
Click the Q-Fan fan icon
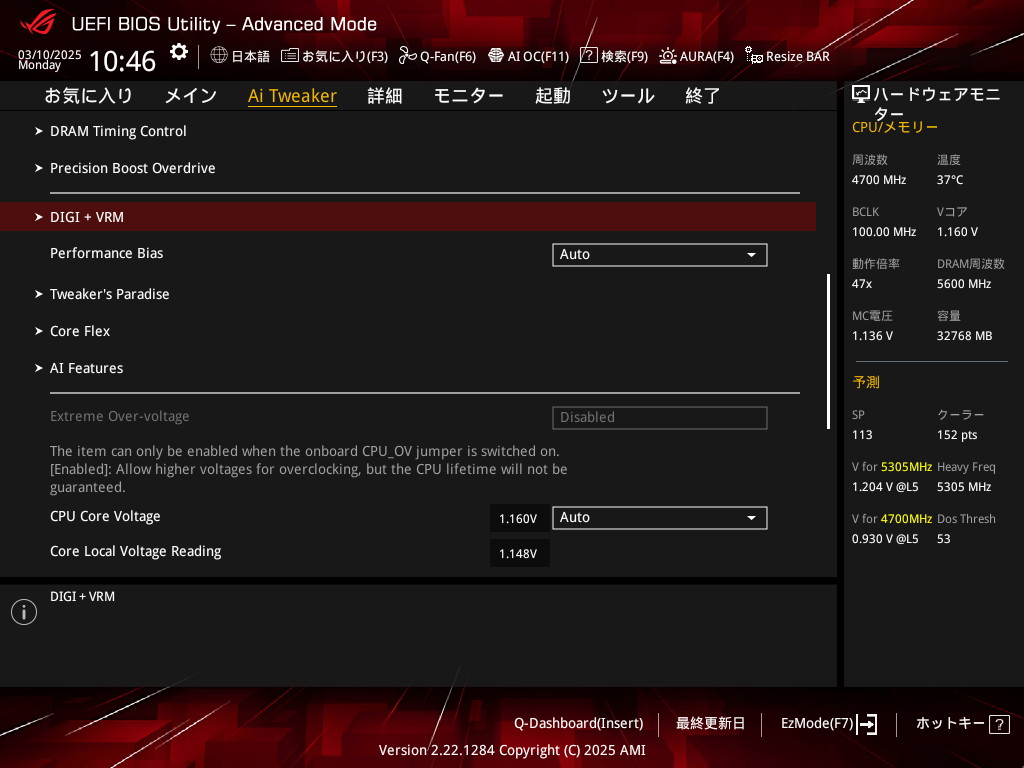tap(408, 56)
